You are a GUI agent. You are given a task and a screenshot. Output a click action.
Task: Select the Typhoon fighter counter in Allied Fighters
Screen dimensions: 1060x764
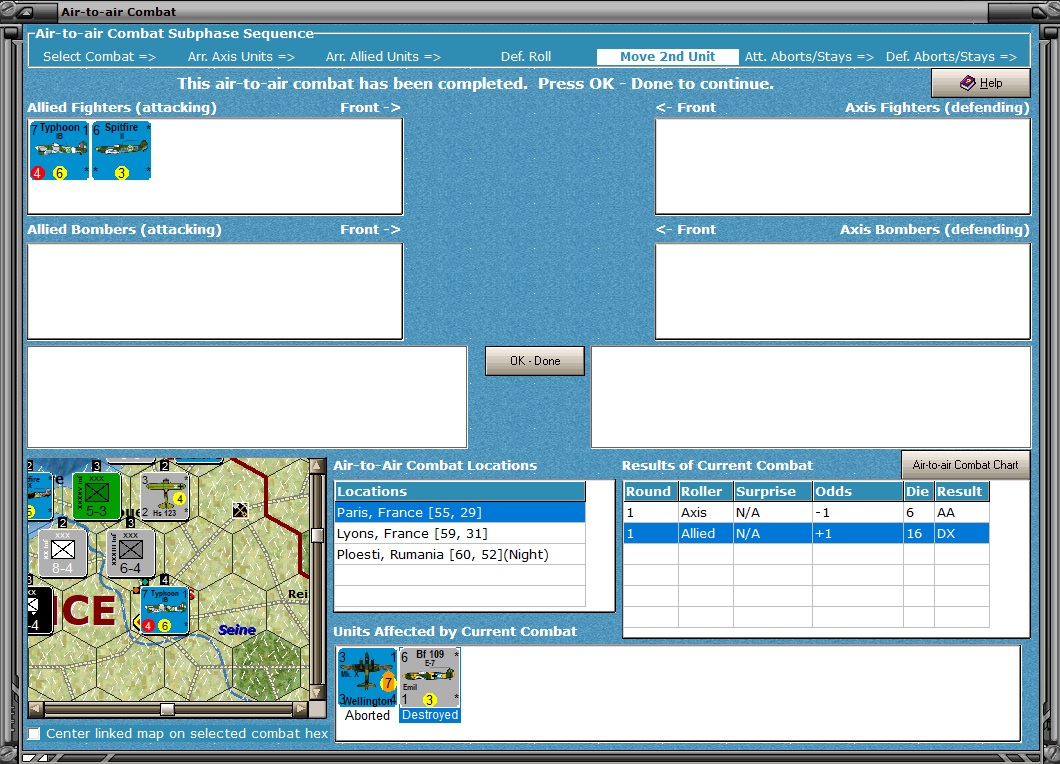[x=59, y=150]
